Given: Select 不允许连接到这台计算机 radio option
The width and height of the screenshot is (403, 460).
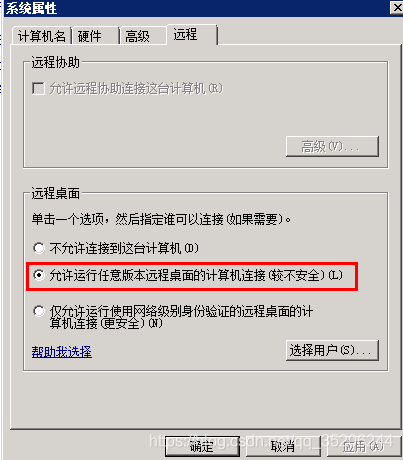Looking at the screenshot, I should pyautogui.click(x=39, y=248).
